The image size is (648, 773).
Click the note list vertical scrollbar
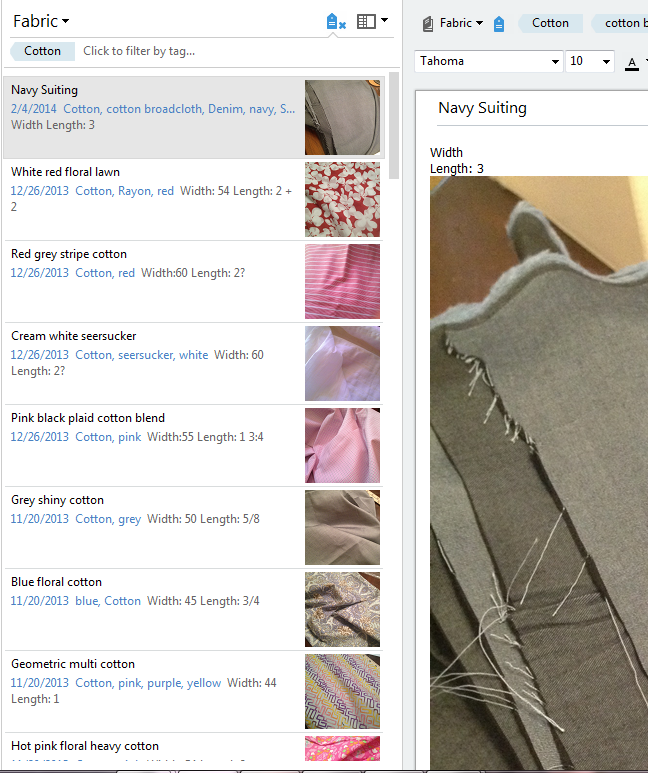[394, 125]
